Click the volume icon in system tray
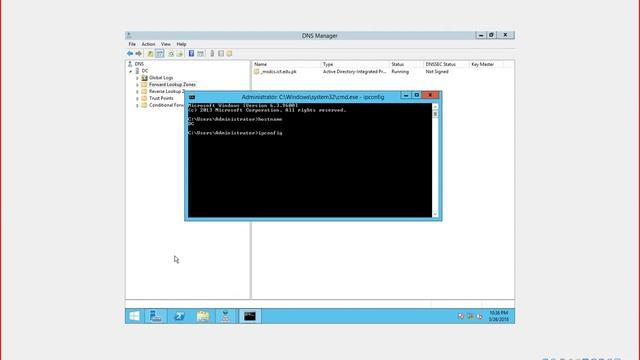Image resolution: width=640 pixels, height=360 pixels. (x=480, y=316)
